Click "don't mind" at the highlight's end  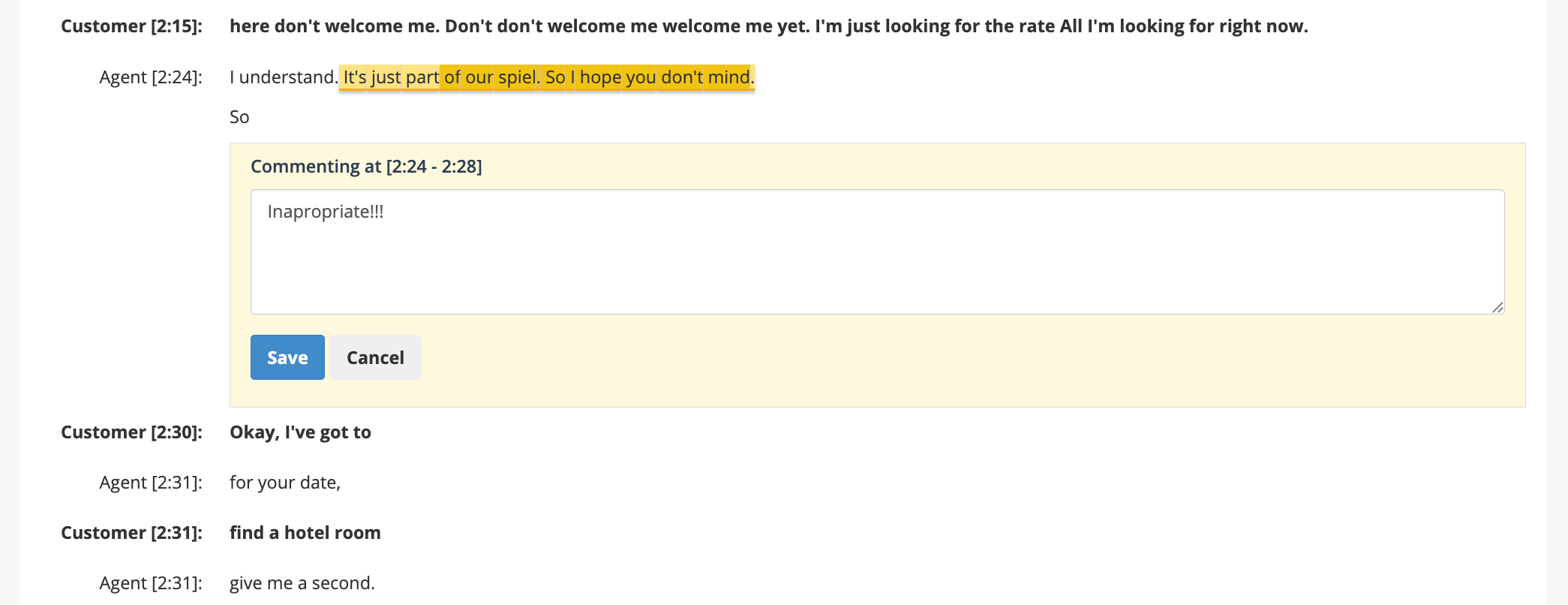click(705, 77)
